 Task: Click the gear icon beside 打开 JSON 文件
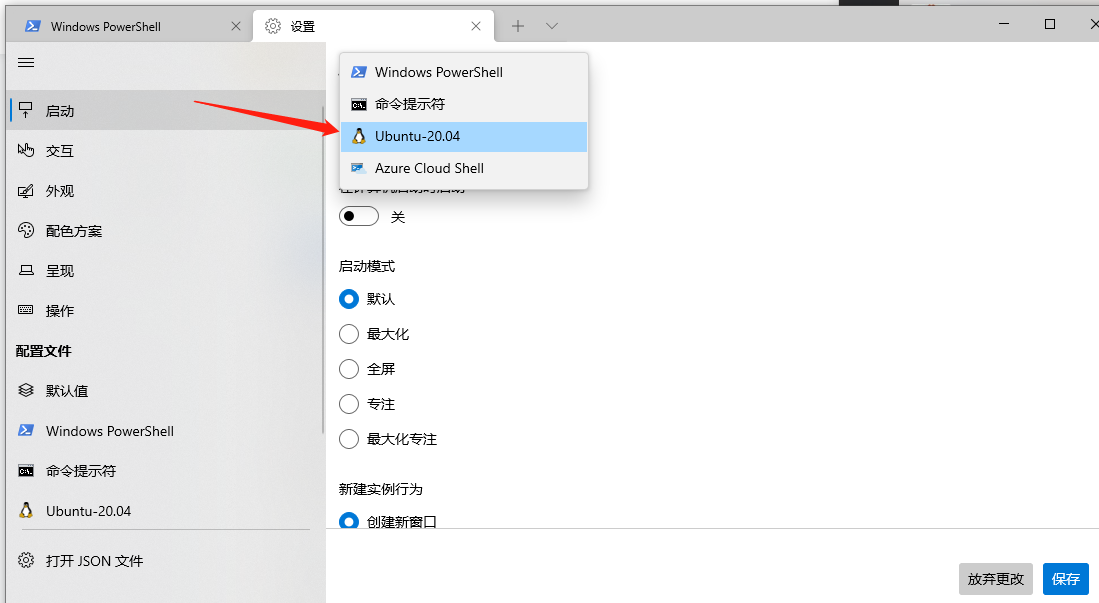26,560
